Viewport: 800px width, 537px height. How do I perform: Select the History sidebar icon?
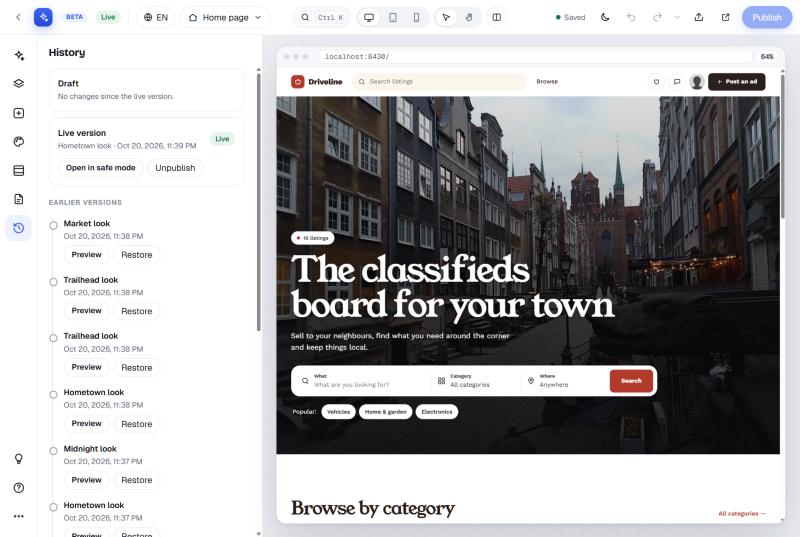click(19, 227)
